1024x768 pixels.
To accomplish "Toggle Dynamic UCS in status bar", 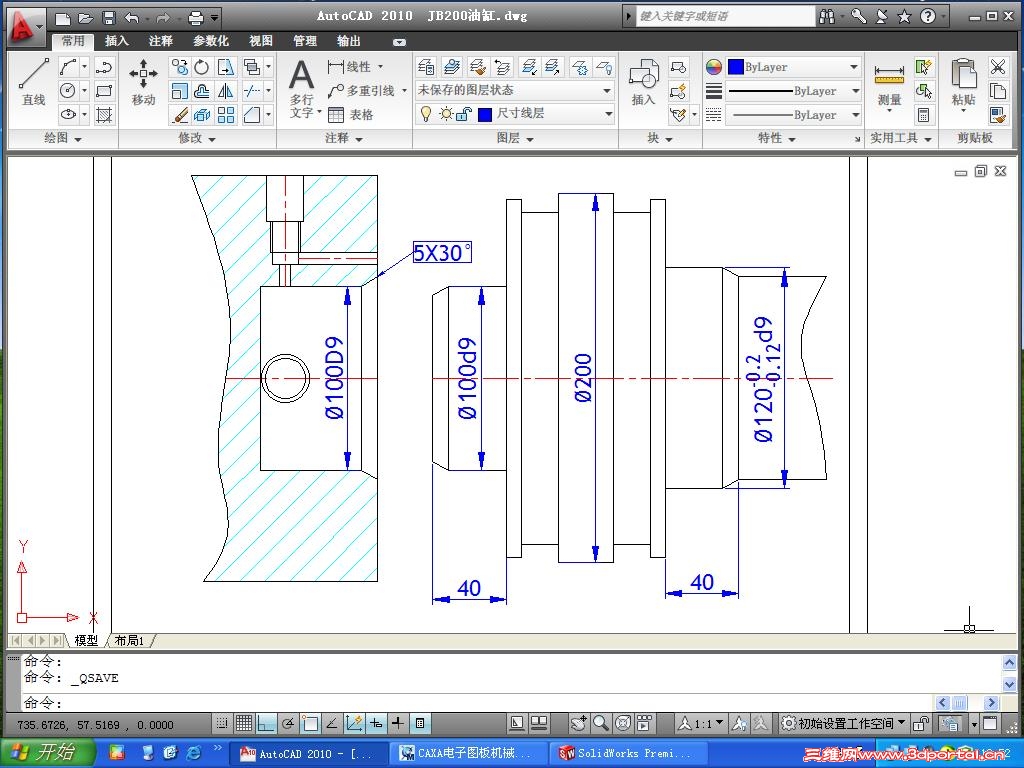I will 354,724.
